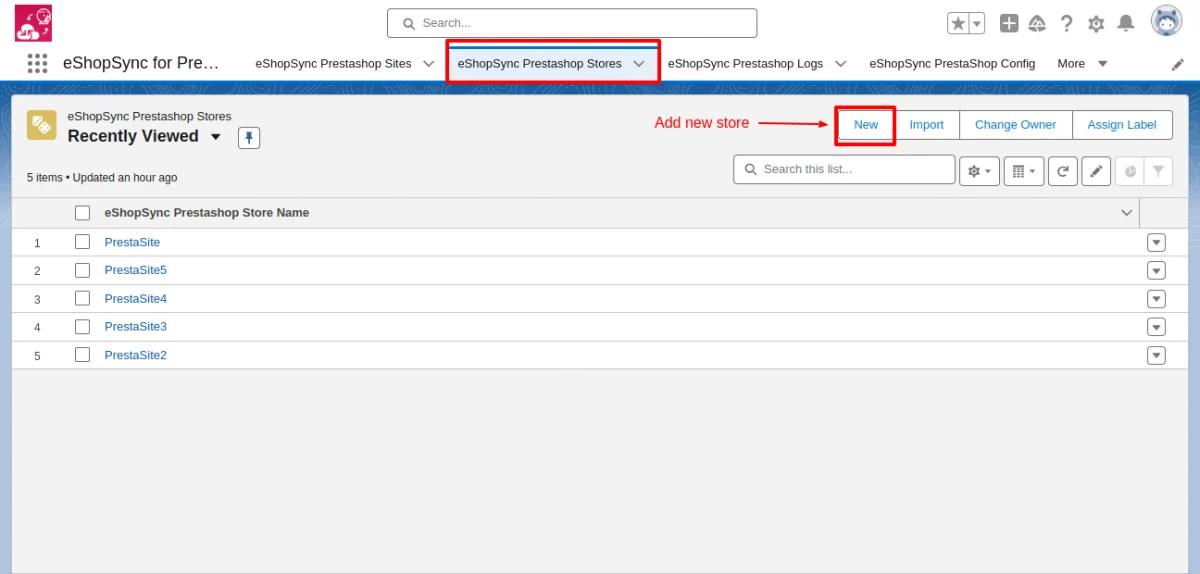Focus the Search this list field

[x=844, y=169]
